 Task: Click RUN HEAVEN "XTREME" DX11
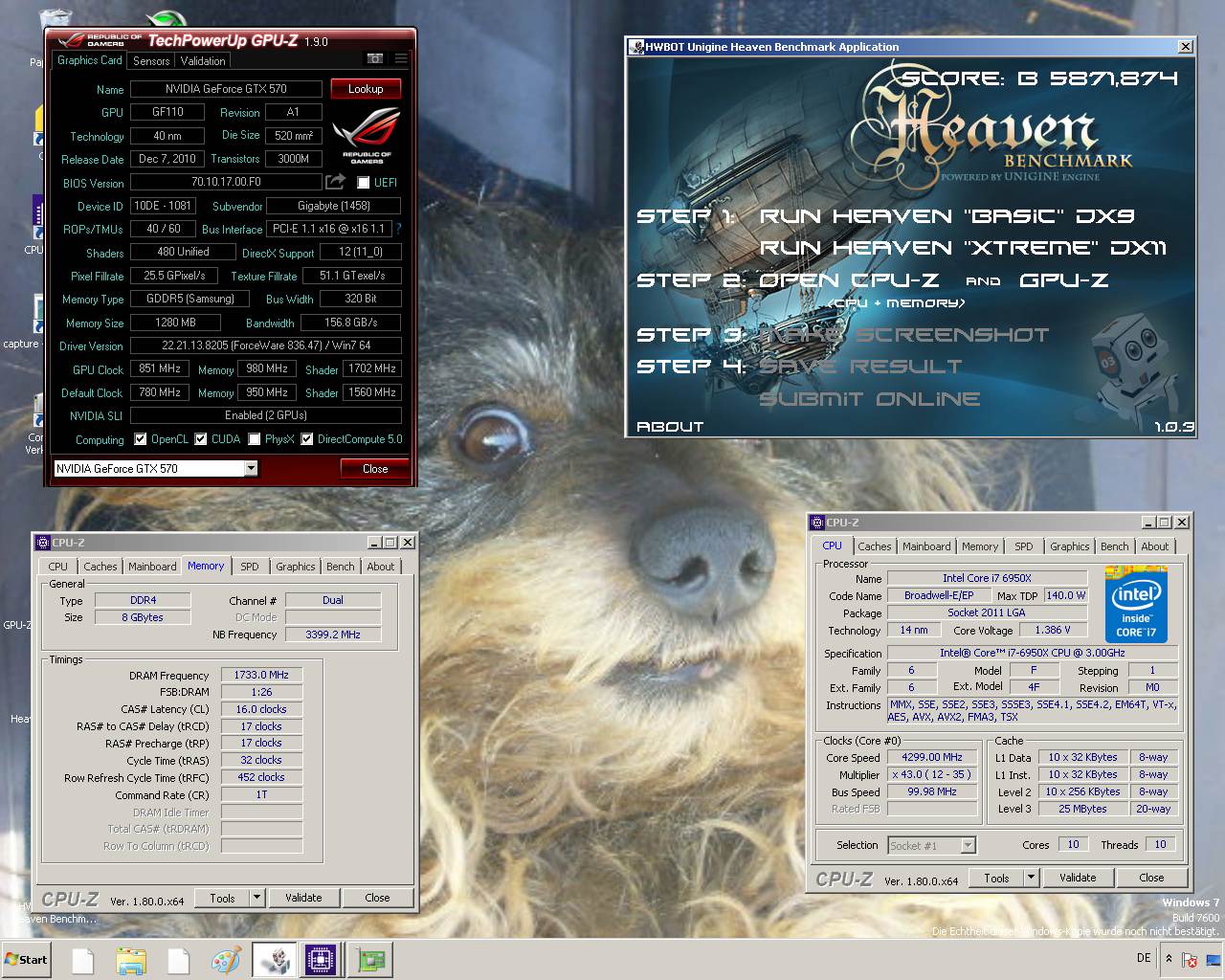point(964,248)
